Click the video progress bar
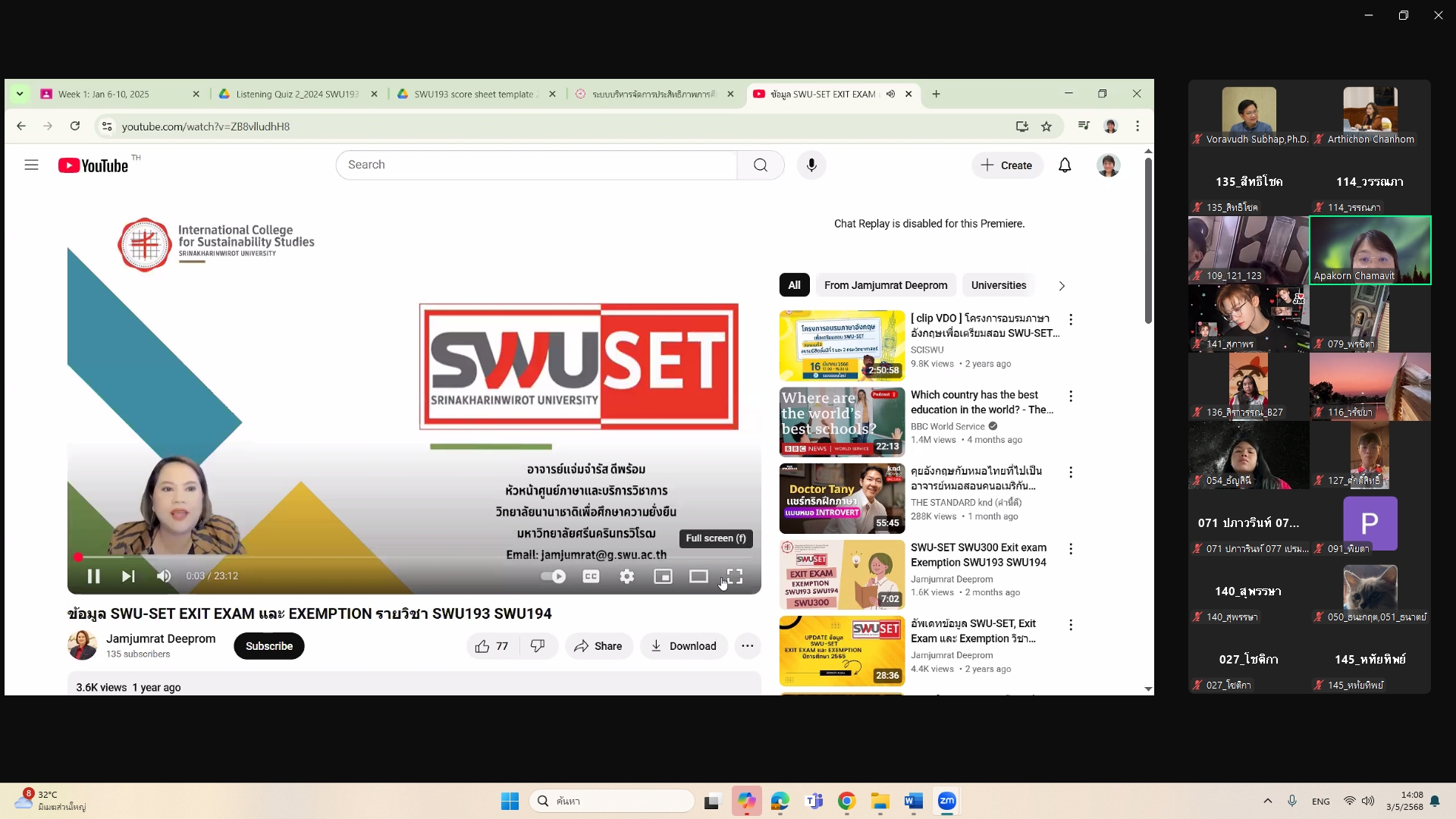Viewport: 1456px width, 819px height. point(414,557)
